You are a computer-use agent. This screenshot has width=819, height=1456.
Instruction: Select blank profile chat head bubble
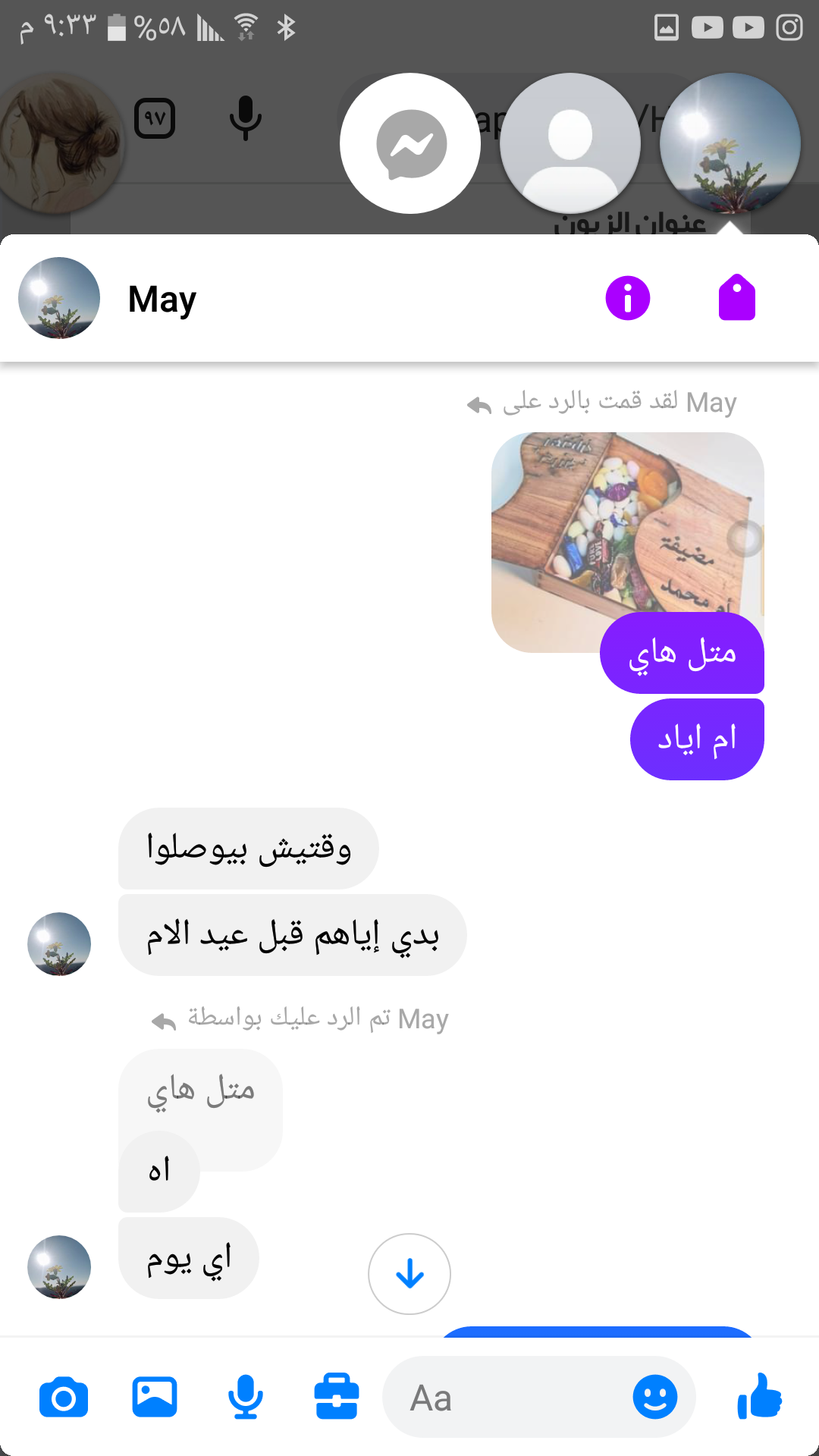(570, 143)
